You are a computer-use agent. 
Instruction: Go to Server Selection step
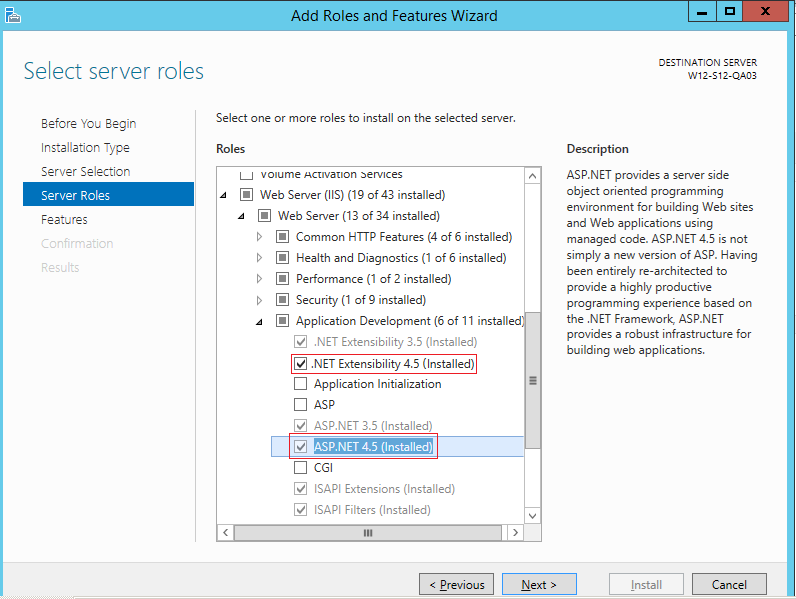(x=85, y=172)
